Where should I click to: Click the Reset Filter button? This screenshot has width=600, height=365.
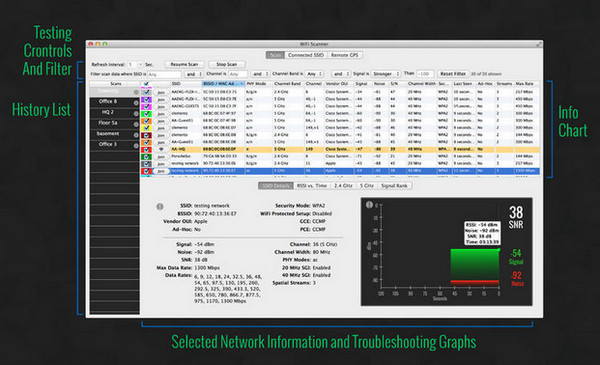(453, 74)
